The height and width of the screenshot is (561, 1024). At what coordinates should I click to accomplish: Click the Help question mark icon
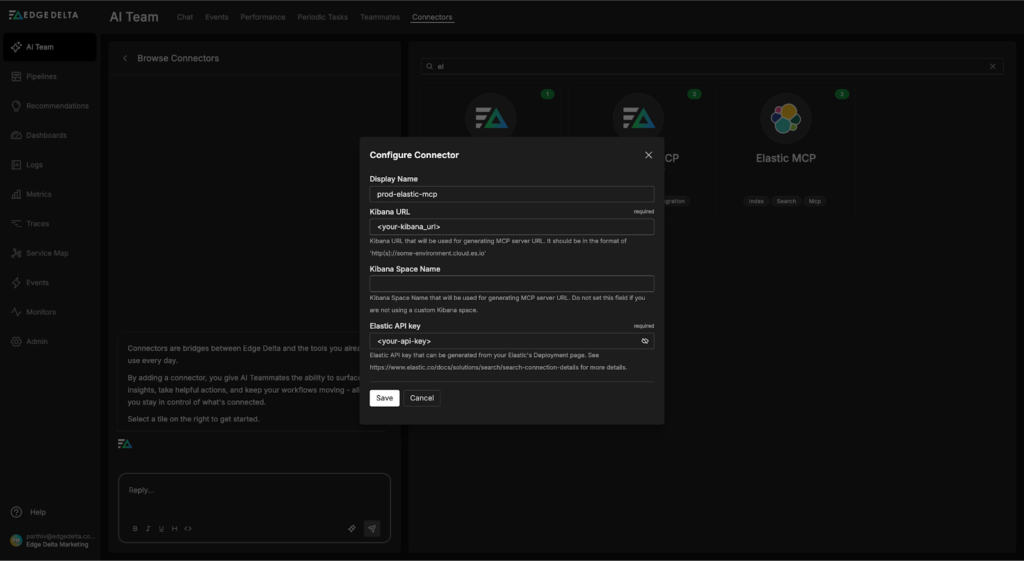tap(17, 512)
